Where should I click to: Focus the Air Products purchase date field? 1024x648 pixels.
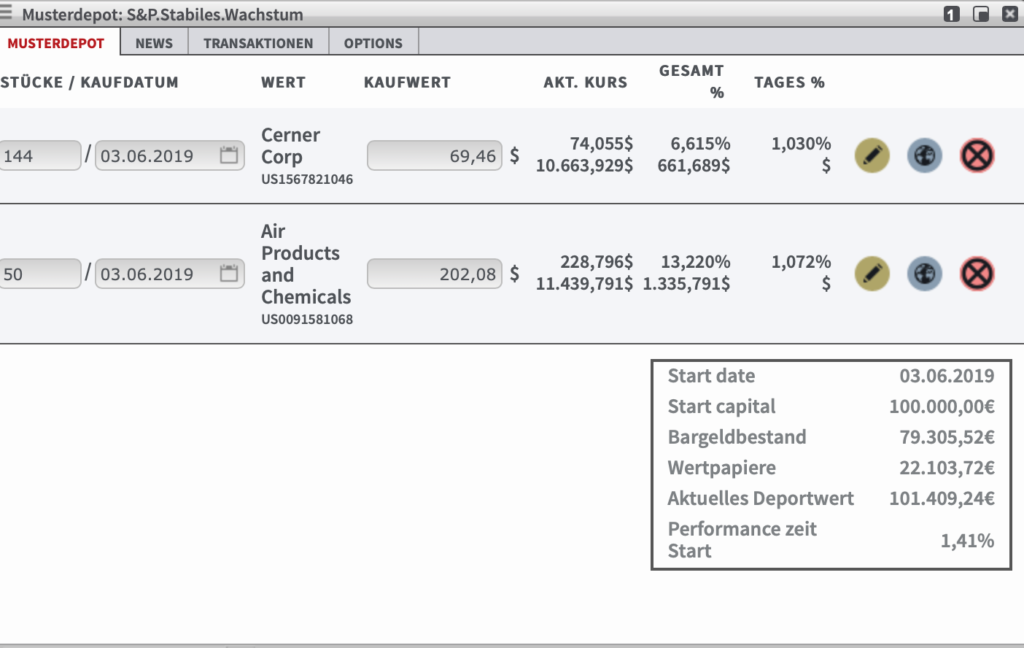(170, 274)
